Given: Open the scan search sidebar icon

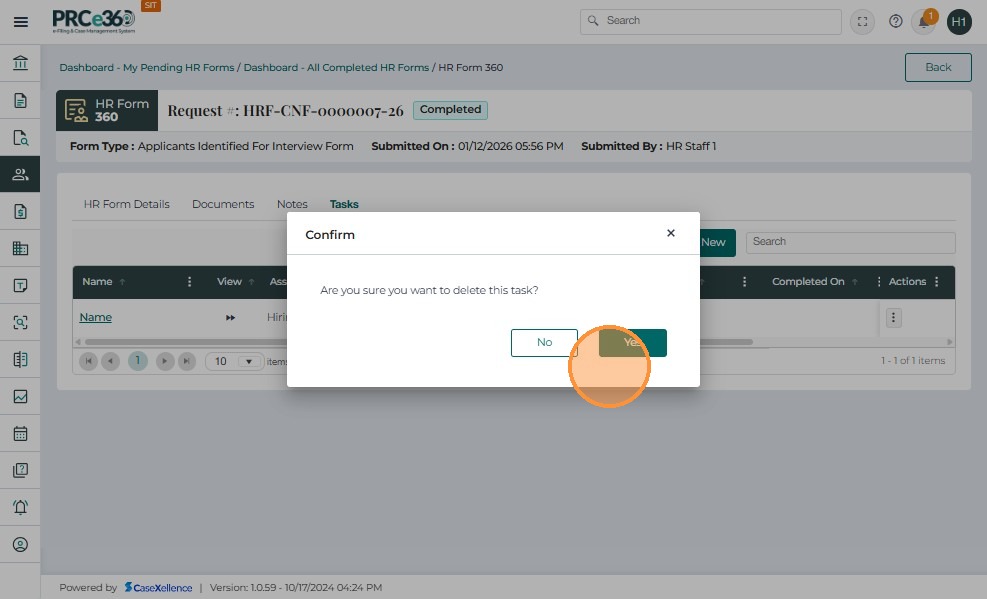Looking at the screenshot, I should (x=20, y=323).
